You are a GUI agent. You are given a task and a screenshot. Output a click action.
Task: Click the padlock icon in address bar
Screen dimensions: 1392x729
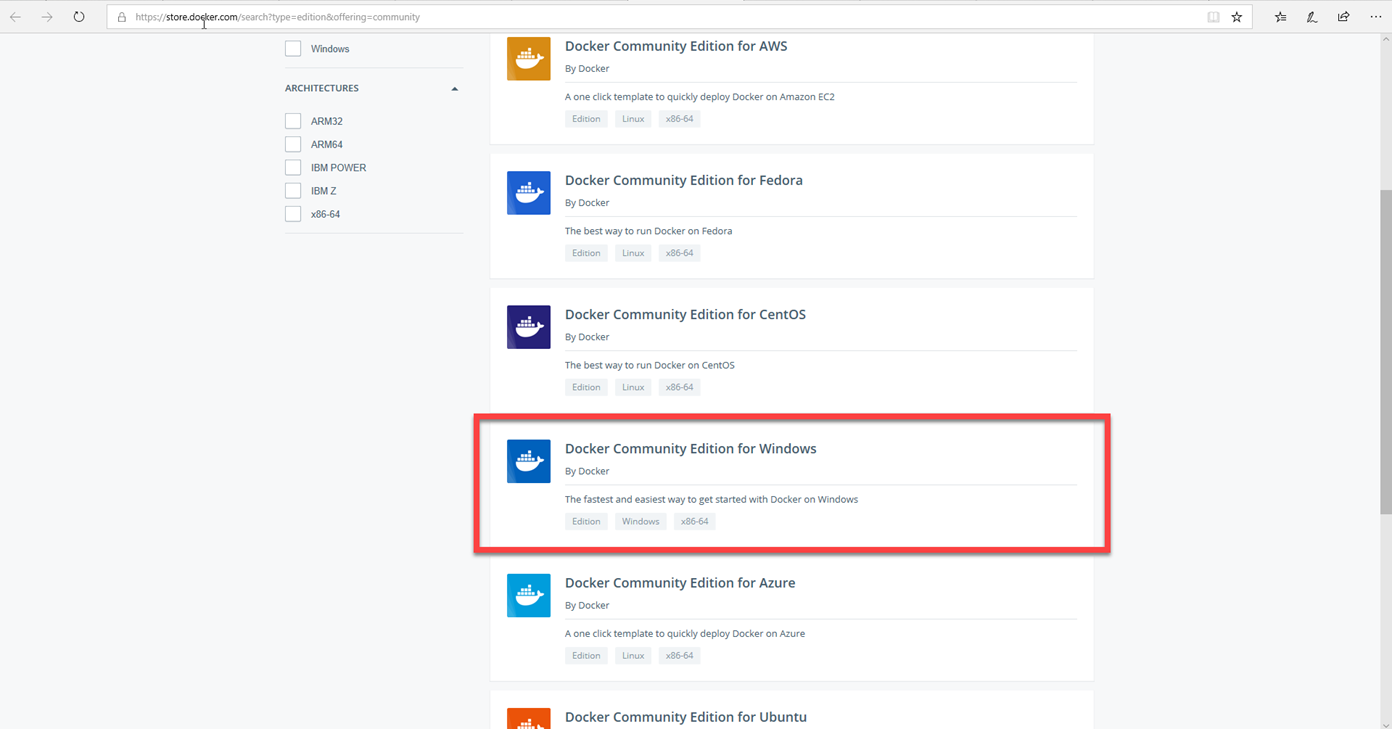tap(122, 17)
